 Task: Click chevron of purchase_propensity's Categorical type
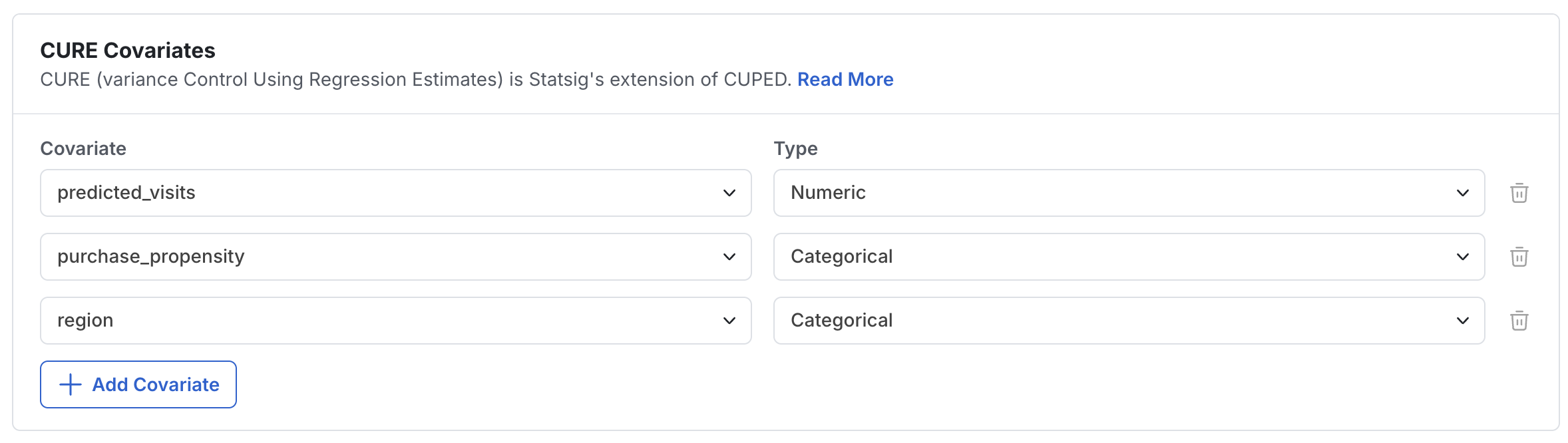[1463, 257]
